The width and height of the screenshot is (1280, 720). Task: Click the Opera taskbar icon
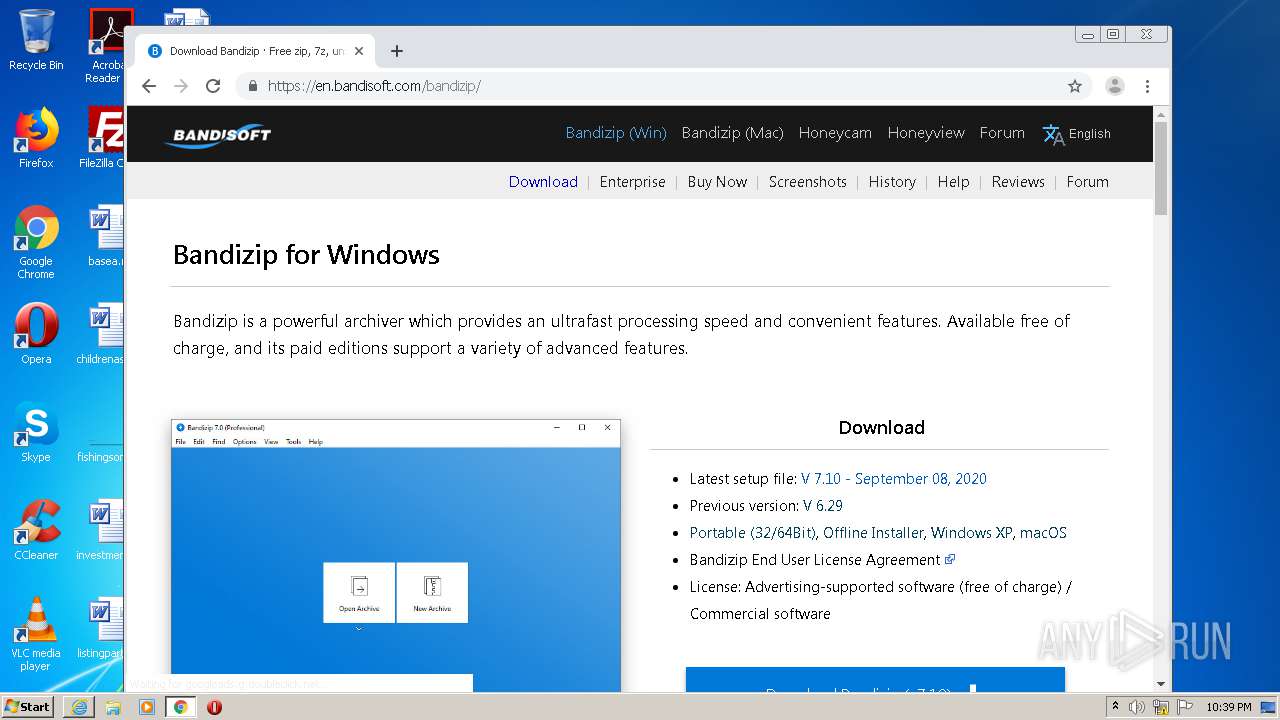[214, 707]
